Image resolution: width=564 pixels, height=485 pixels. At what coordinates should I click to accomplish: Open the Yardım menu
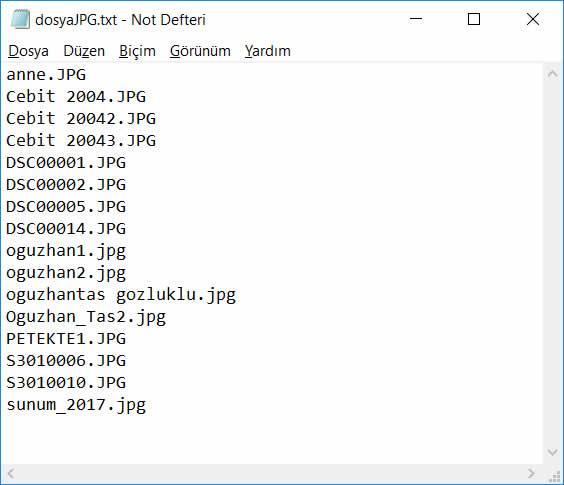pos(268,51)
